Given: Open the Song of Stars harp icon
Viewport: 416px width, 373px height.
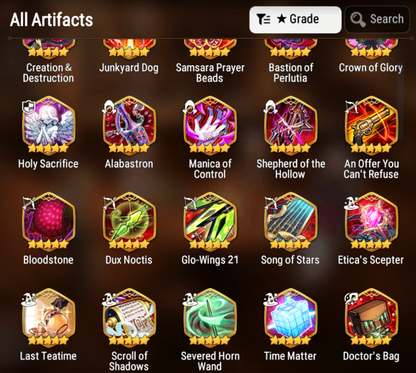Looking at the screenshot, I should click(x=291, y=222).
